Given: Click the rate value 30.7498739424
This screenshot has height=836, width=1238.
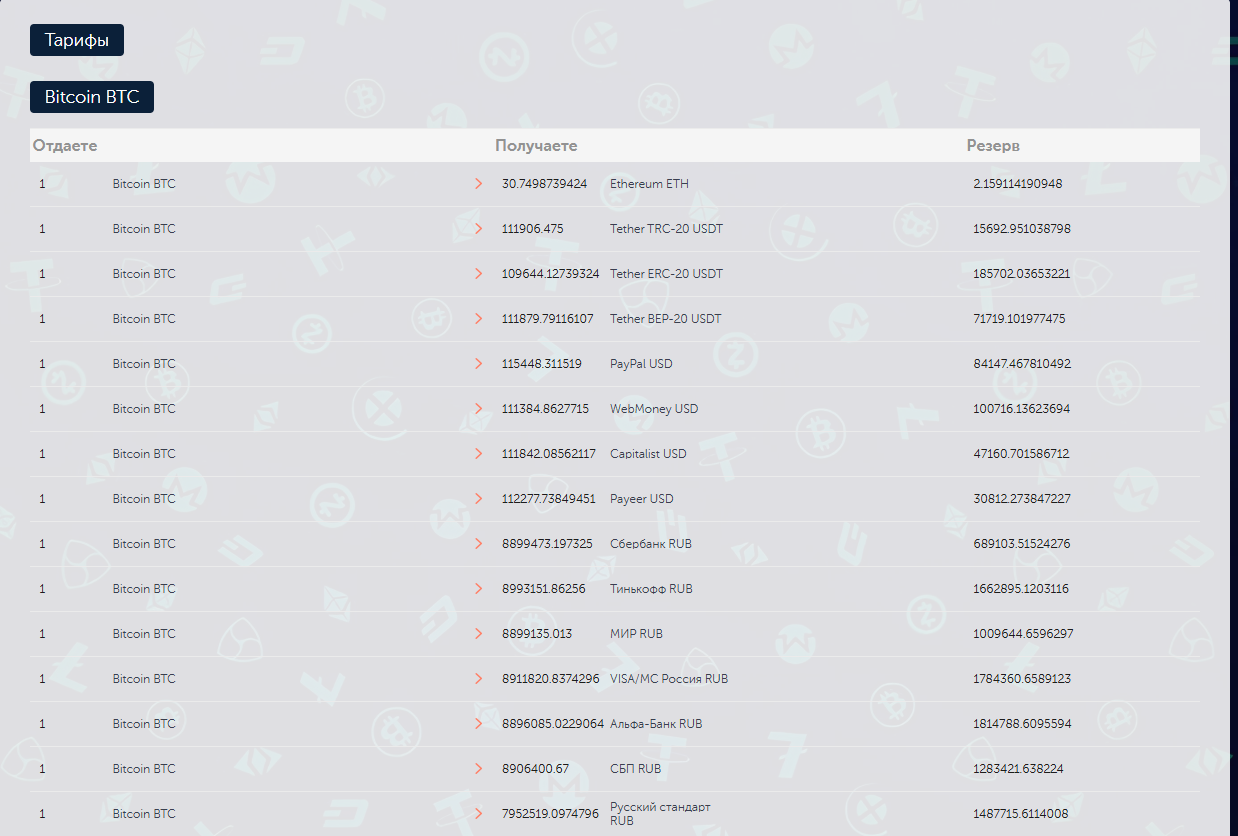Looking at the screenshot, I should click(545, 184).
